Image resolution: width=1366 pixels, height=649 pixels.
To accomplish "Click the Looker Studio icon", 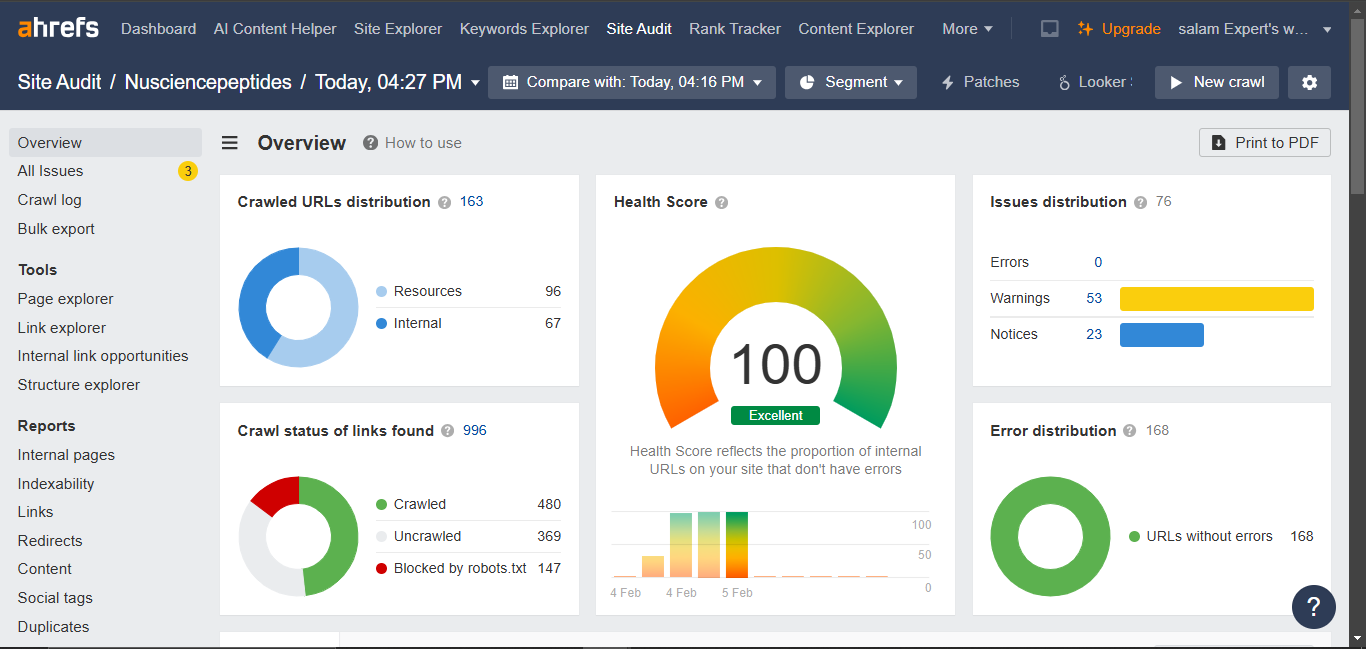I will pyautogui.click(x=1066, y=83).
